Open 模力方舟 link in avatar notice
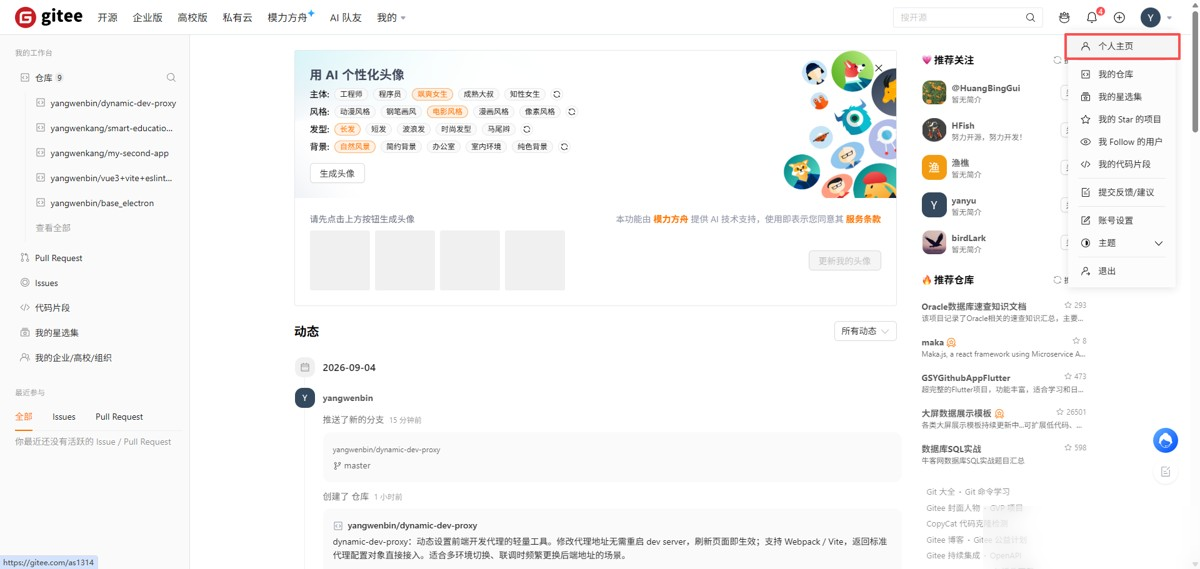This screenshot has height=569, width=1200. (x=670, y=219)
